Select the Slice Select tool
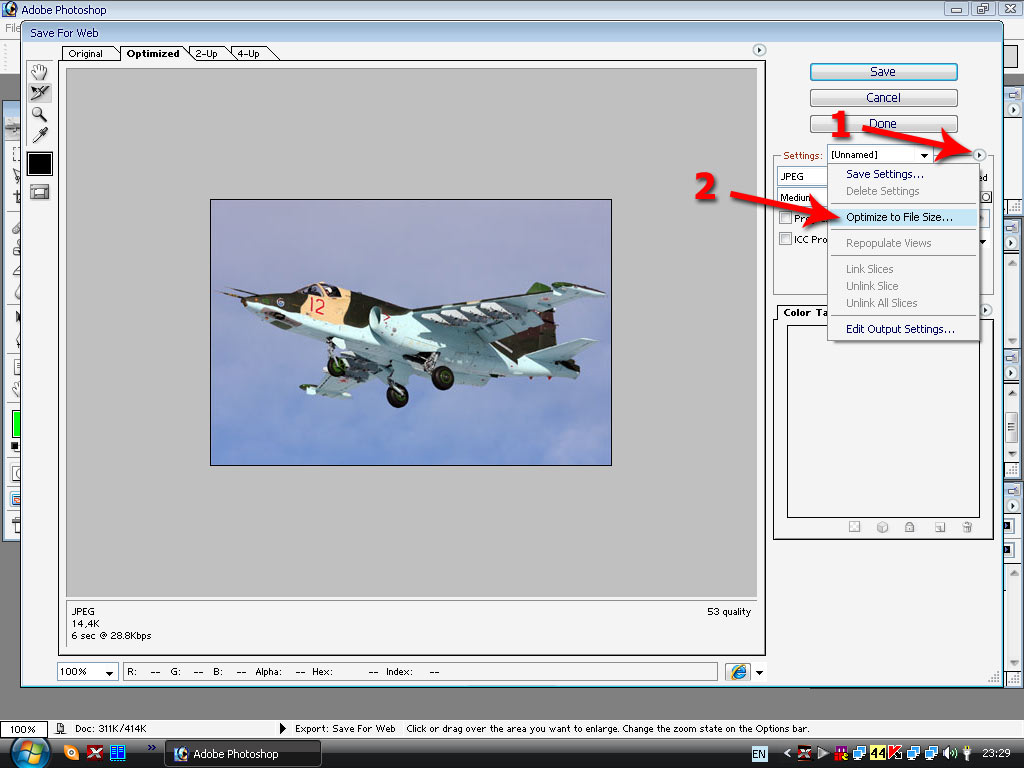Screen dimensions: 1024x768 [x=40, y=93]
